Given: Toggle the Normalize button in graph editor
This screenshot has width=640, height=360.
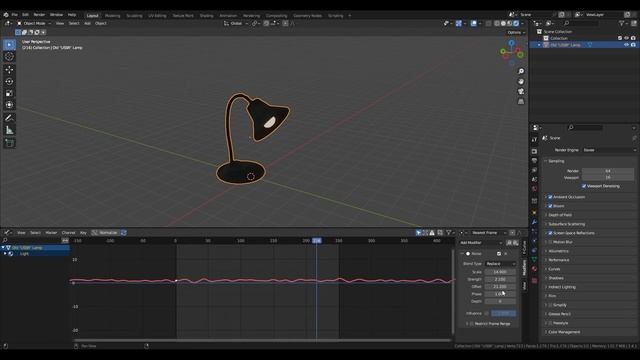Looking at the screenshot, I should (105, 233).
